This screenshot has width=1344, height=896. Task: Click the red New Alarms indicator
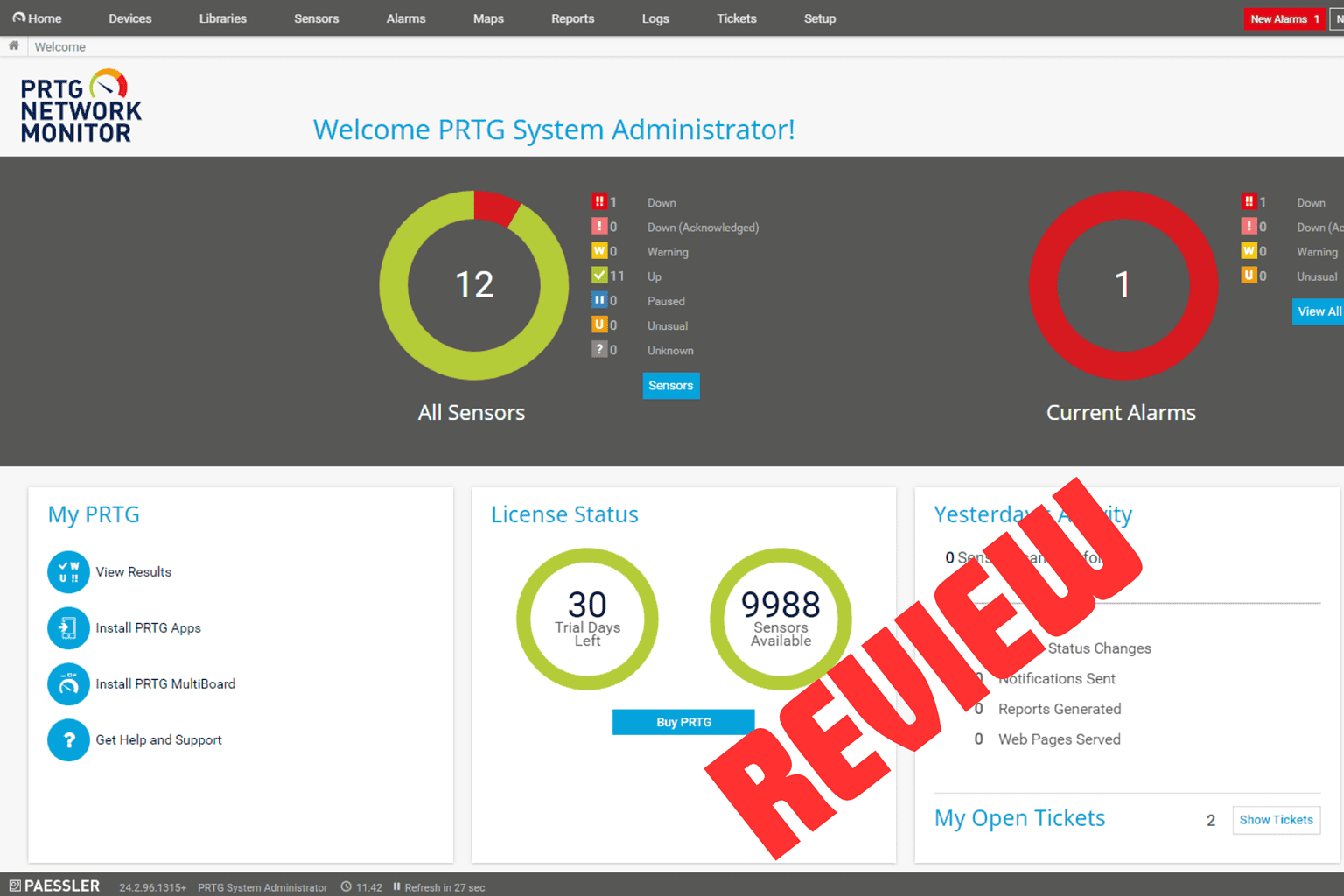pyautogui.click(x=1284, y=18)
